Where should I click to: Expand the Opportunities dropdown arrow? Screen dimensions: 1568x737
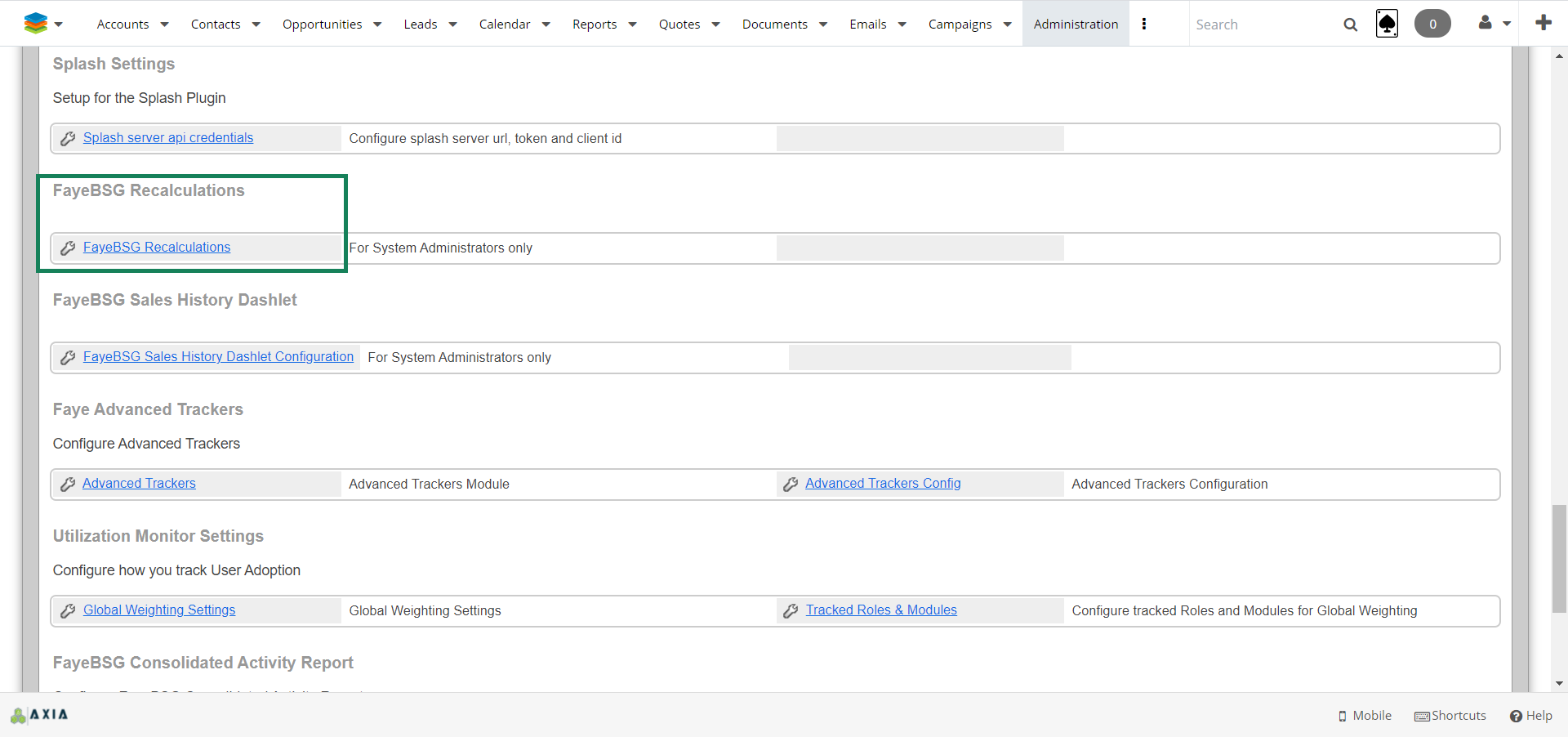pyautogui.click(x=377, y=25)
